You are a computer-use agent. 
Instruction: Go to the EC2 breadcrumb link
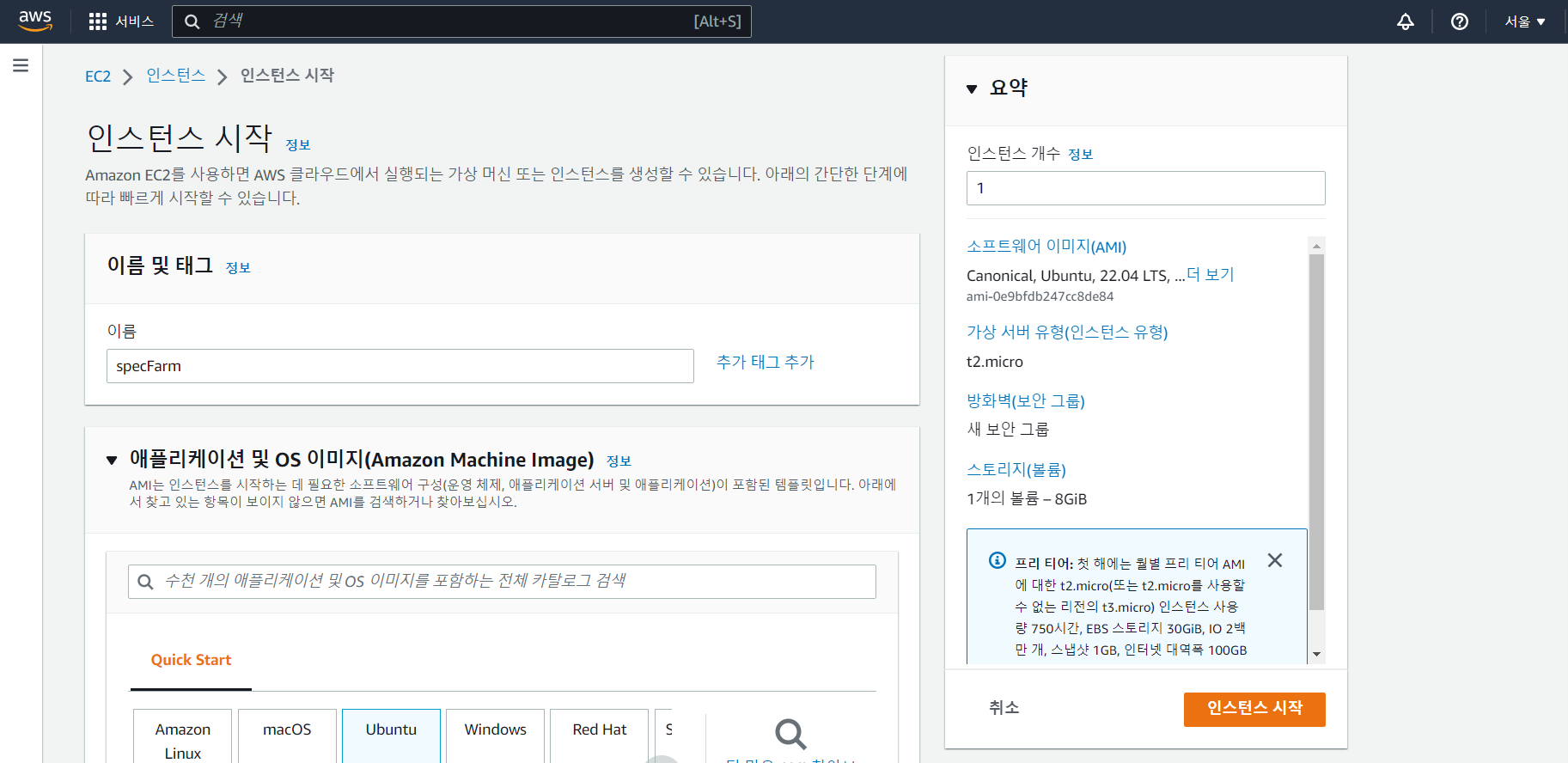point(98,76)
